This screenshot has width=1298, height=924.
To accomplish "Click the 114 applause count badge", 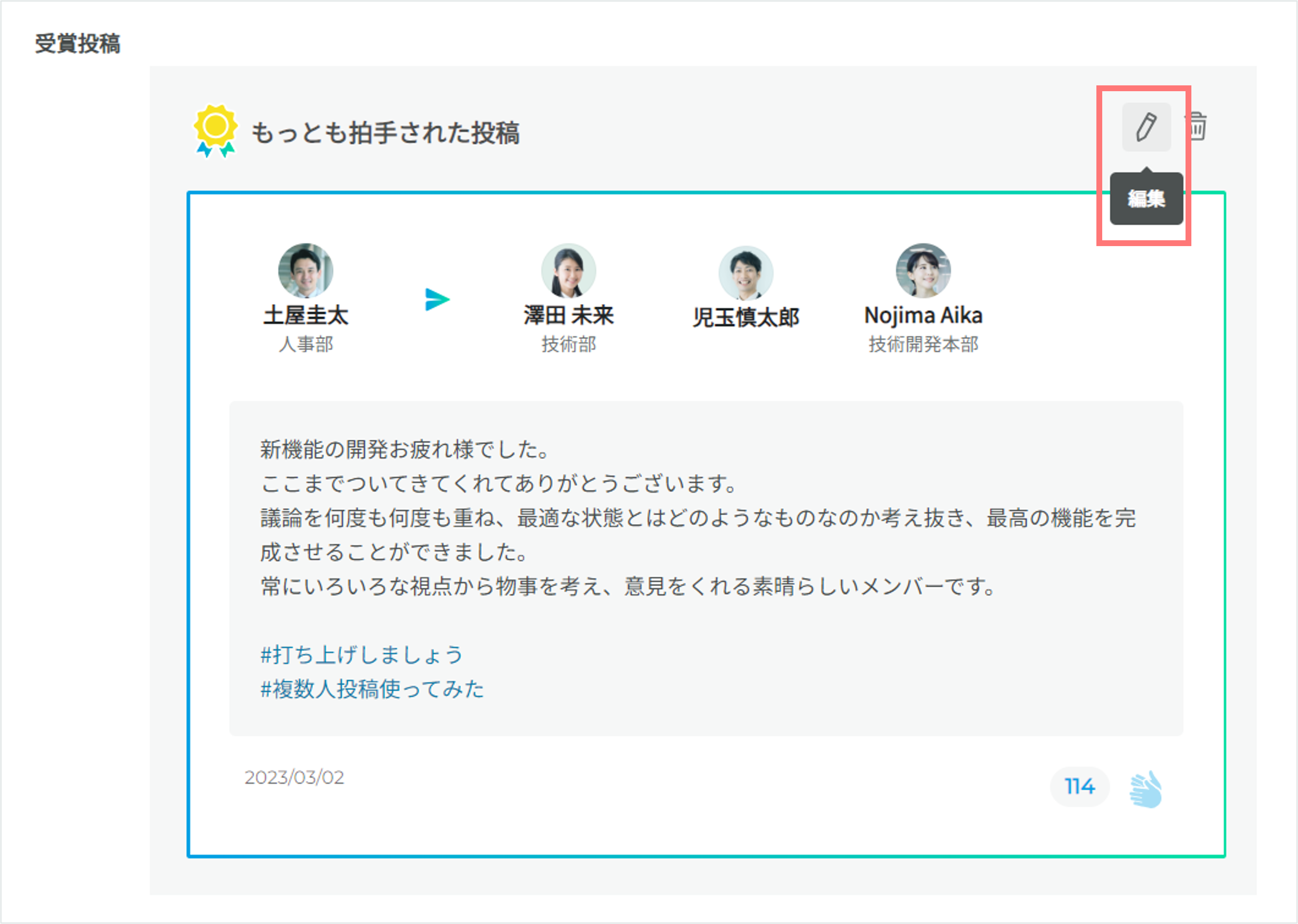I will pos(1079,786).
